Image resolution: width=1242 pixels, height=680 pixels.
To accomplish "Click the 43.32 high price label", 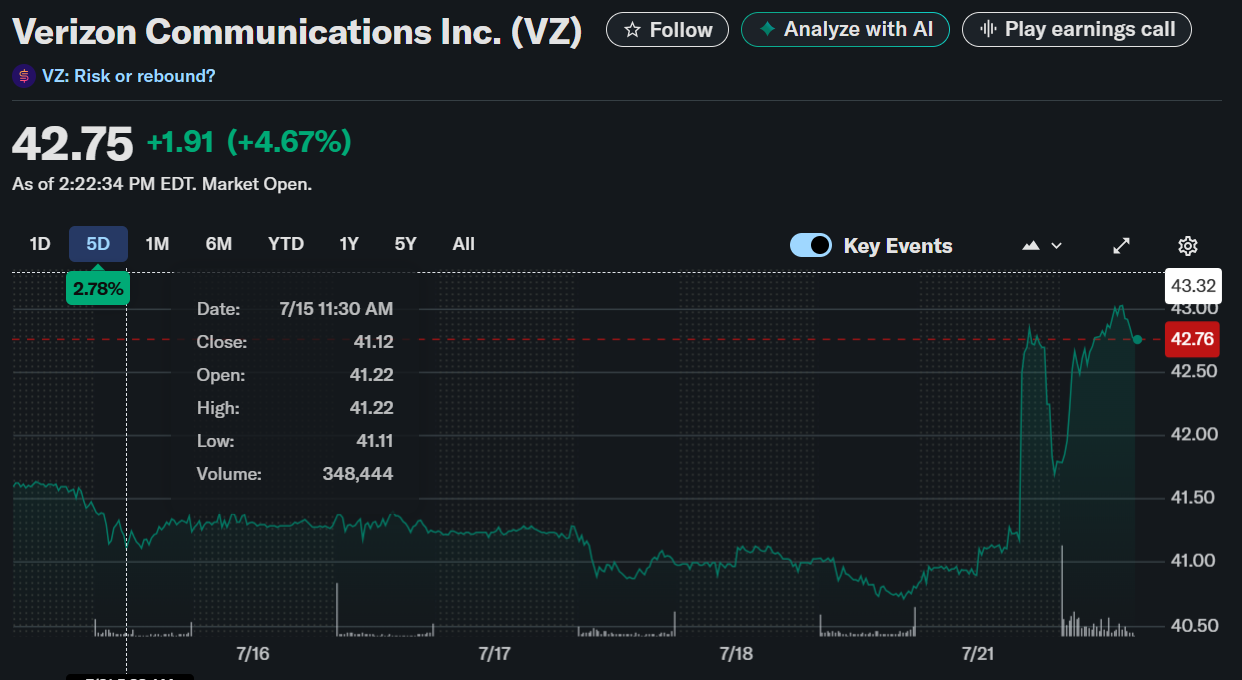I will (1192, 287).
